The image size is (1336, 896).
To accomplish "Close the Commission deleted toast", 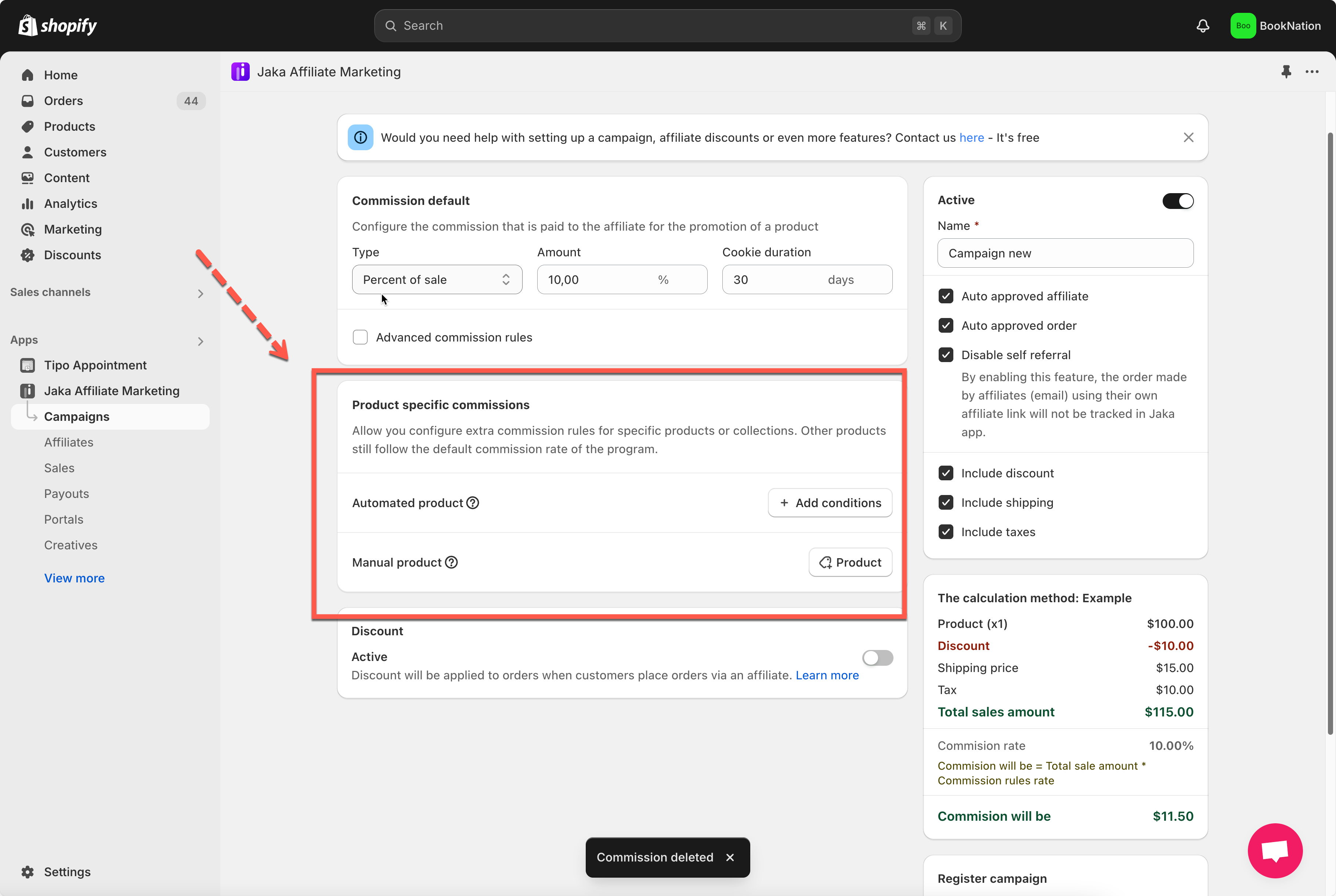I will pyautogui.click(x=730, y=857).
